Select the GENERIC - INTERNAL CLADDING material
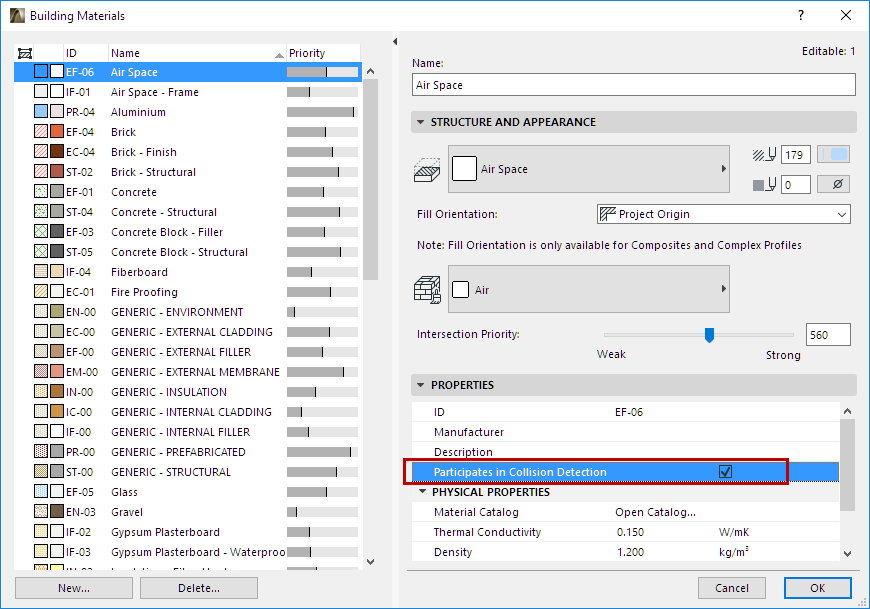The image size is (870, 609). (188, 412)
